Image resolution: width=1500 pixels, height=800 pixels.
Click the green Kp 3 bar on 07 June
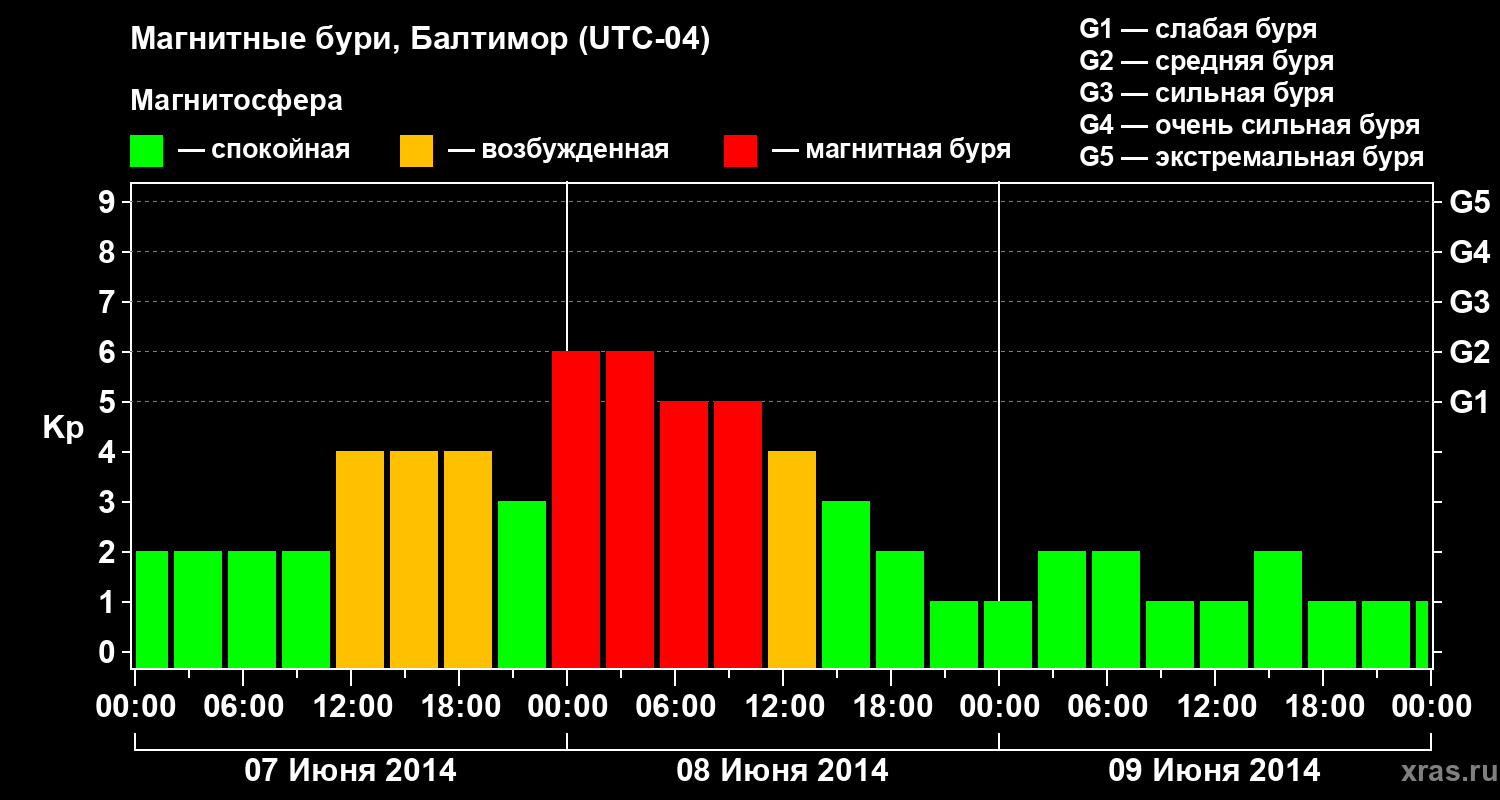[522, 585]
